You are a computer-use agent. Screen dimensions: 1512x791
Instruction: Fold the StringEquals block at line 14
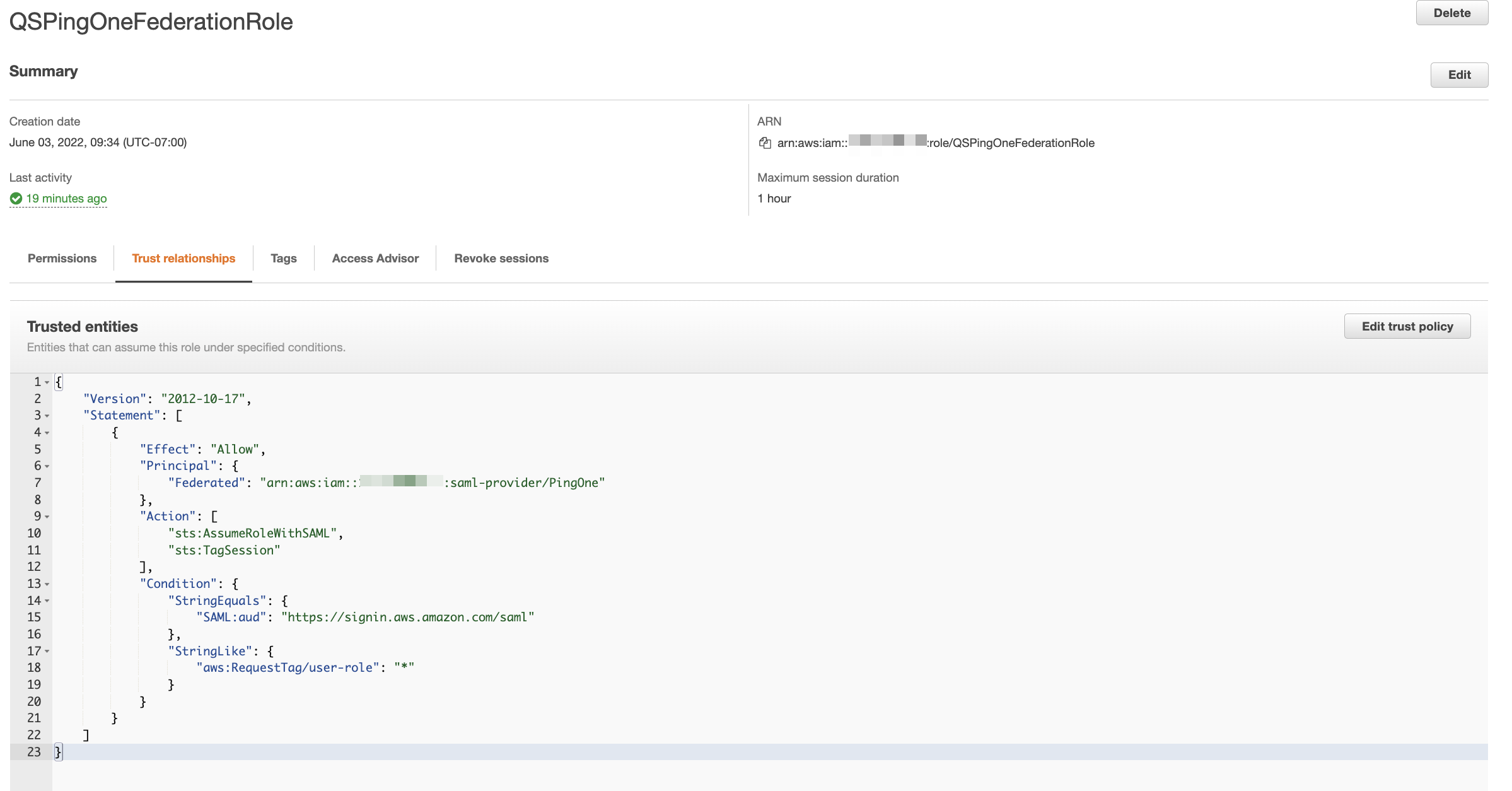[47, 601]
